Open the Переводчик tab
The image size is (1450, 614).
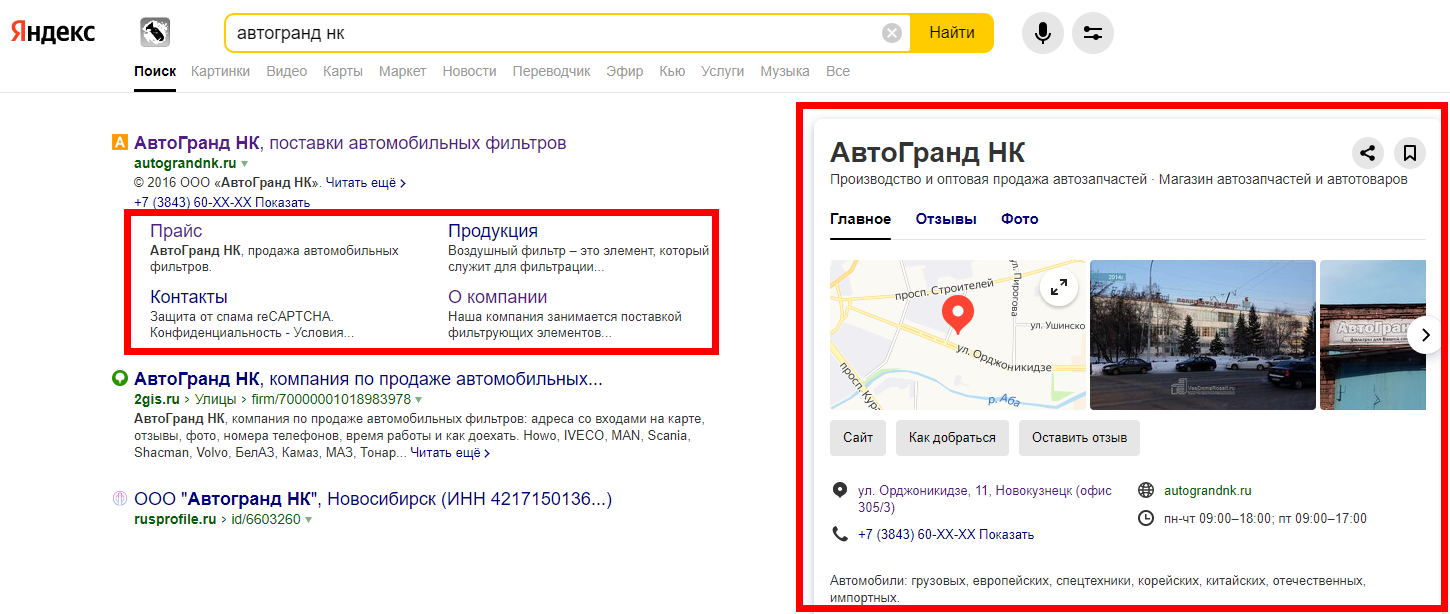pos(552,71)
